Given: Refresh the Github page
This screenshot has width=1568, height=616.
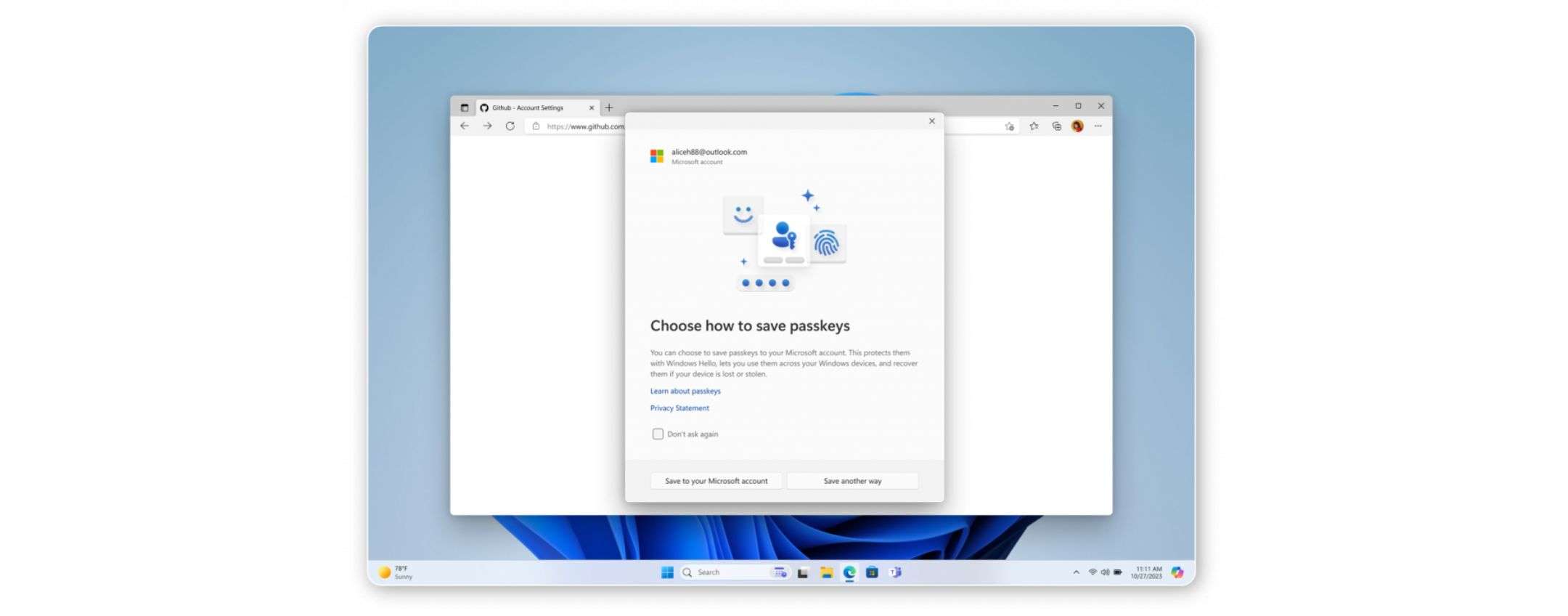Looking at the screenshot, I should coord(510,126).
